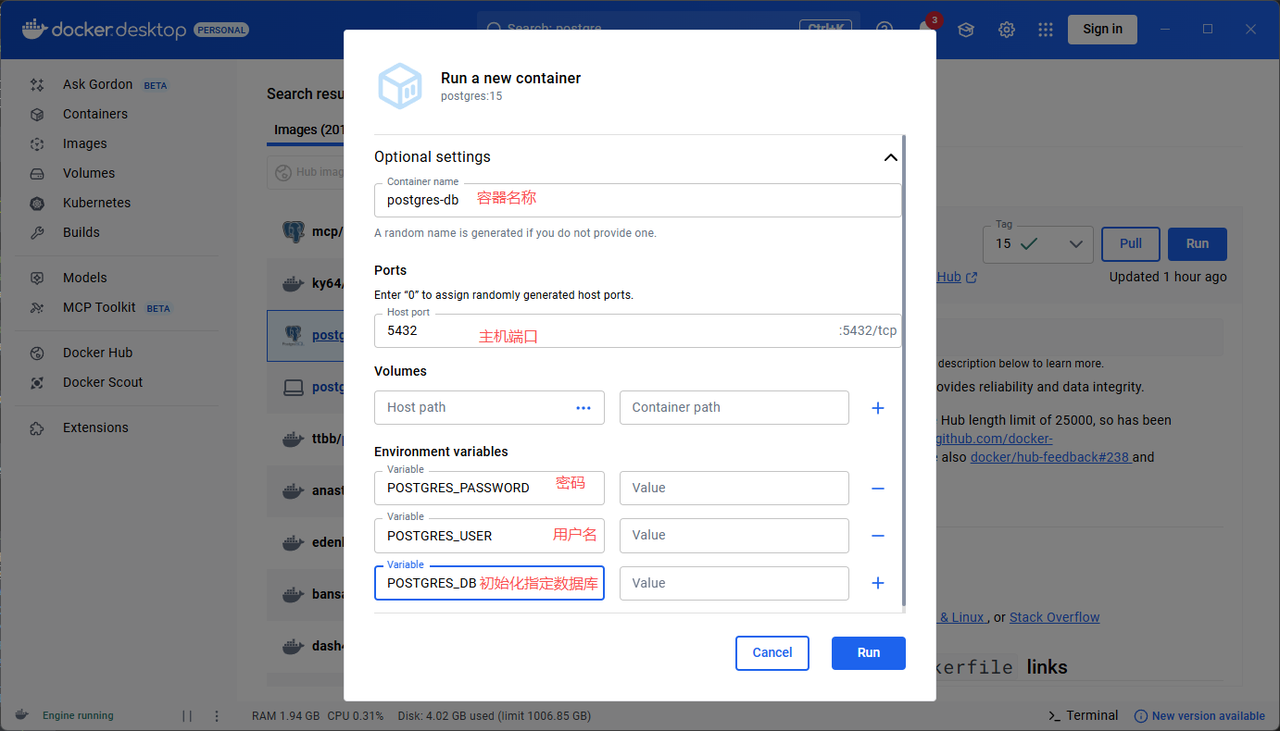The height and width of the screenshot is (731, 1280).
Task: Add another environment variable with plus icon
Action: click(x=878, y=583)
